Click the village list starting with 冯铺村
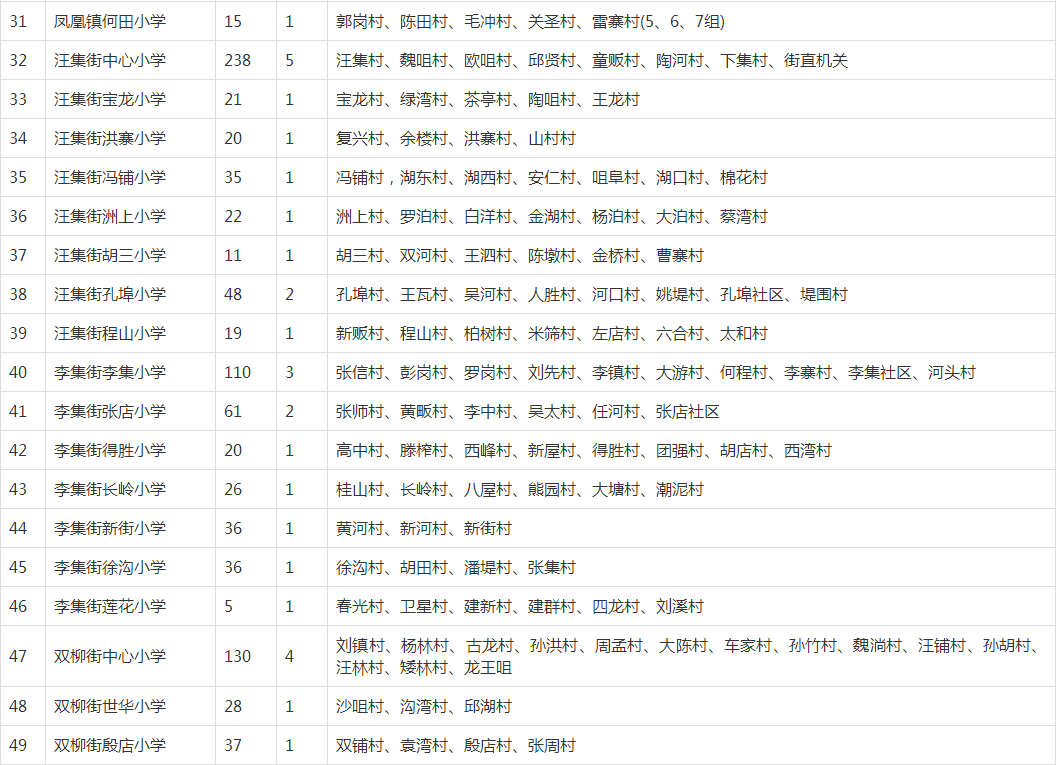Viewport: 1056px width, 765px height. [551, 177]
